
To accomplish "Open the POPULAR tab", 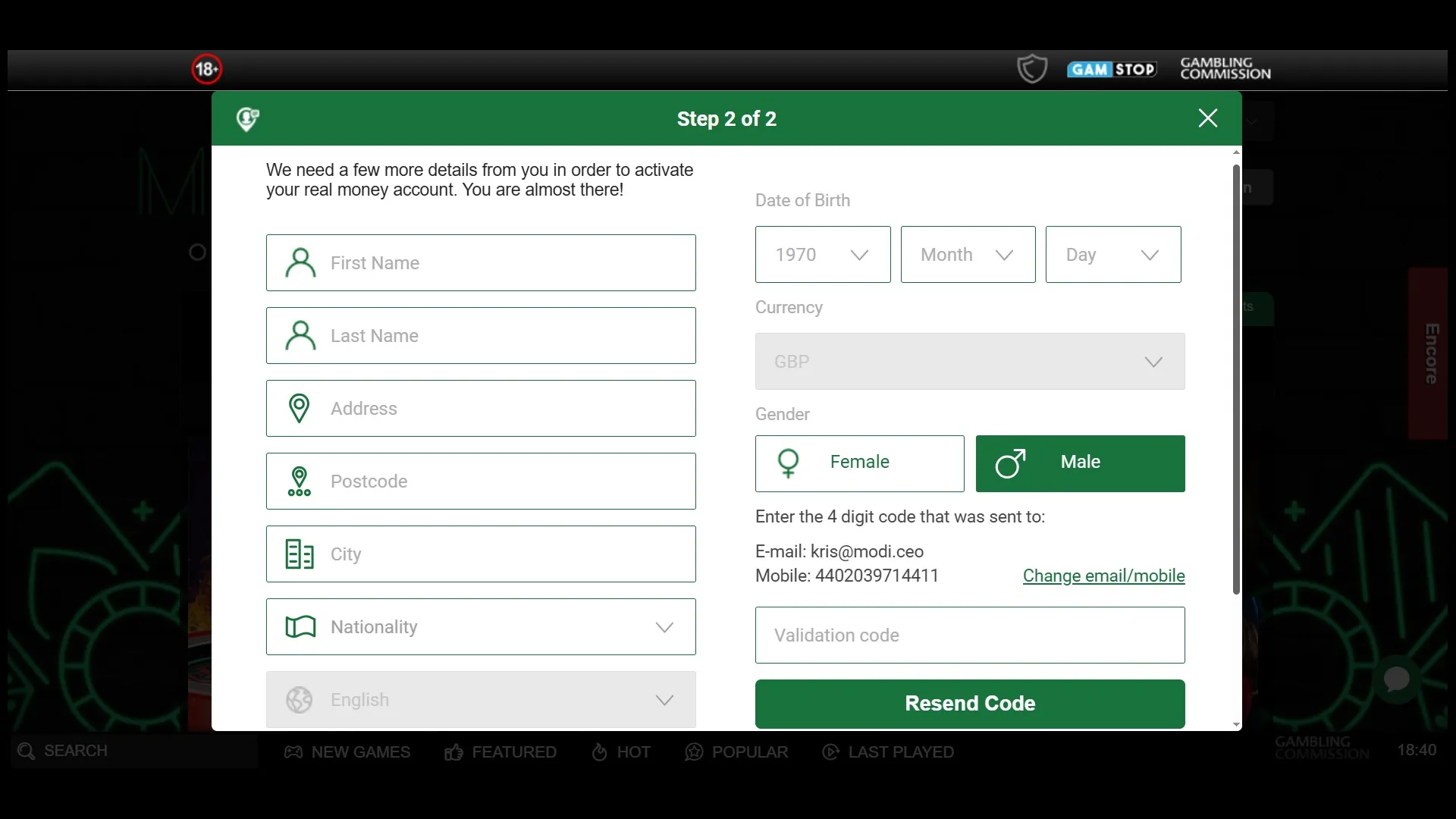I will 736,752.
